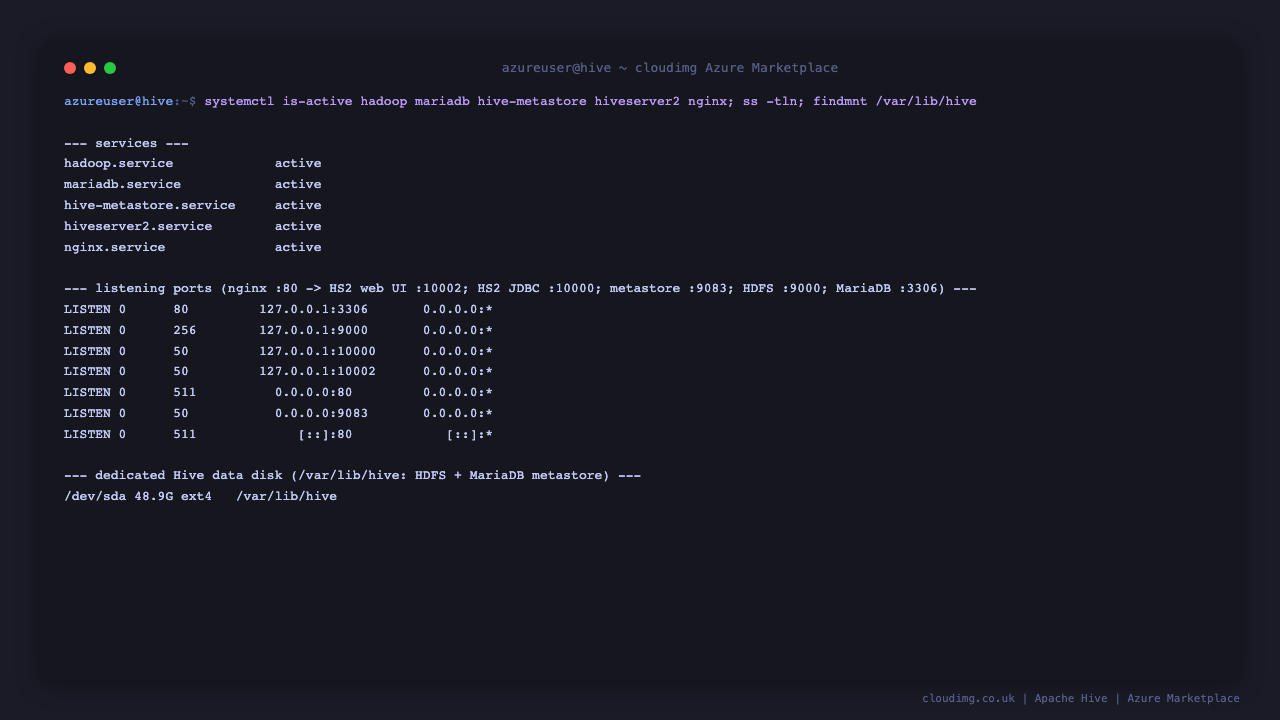The height and width of the screenshot is (720, 1280).
Task: Click the '--- services ---' heading
Action: (126, 143)
